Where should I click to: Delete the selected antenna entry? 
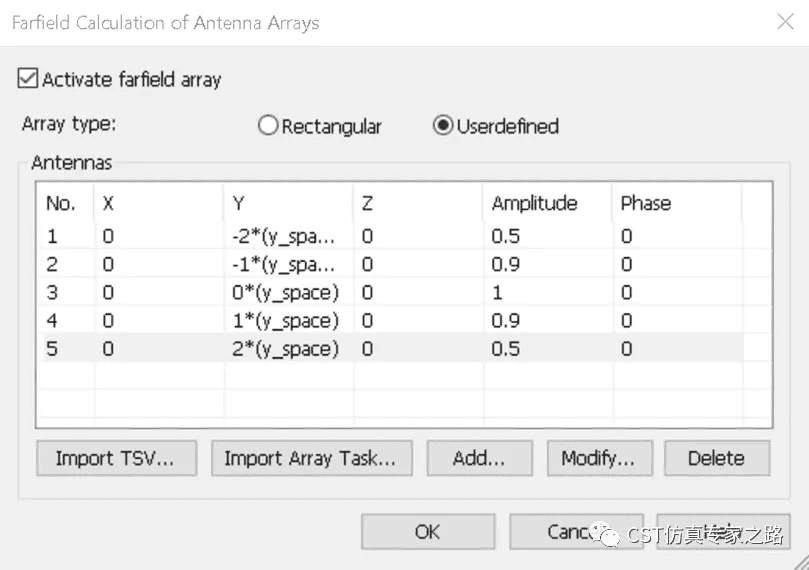(x=716, y=458)
